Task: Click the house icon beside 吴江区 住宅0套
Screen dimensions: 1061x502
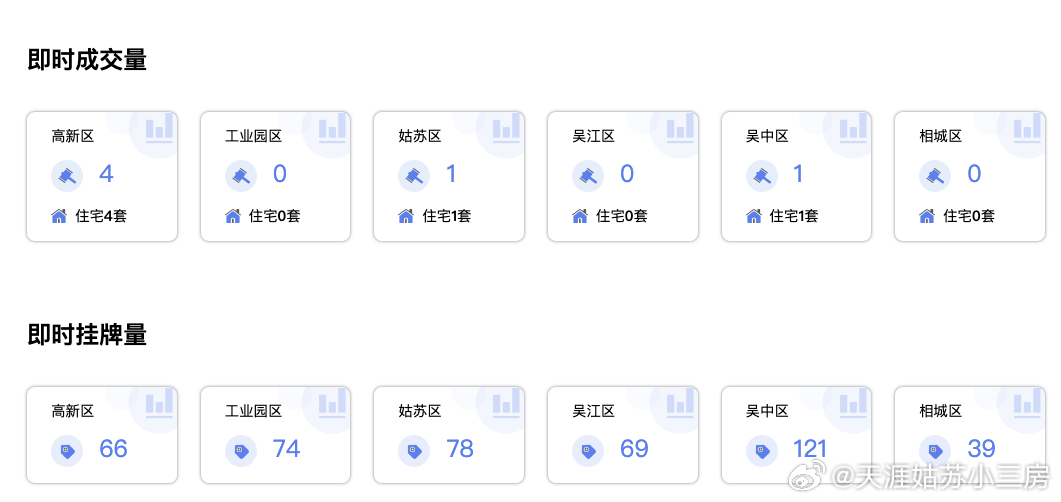Action: [x=581, y=215]
